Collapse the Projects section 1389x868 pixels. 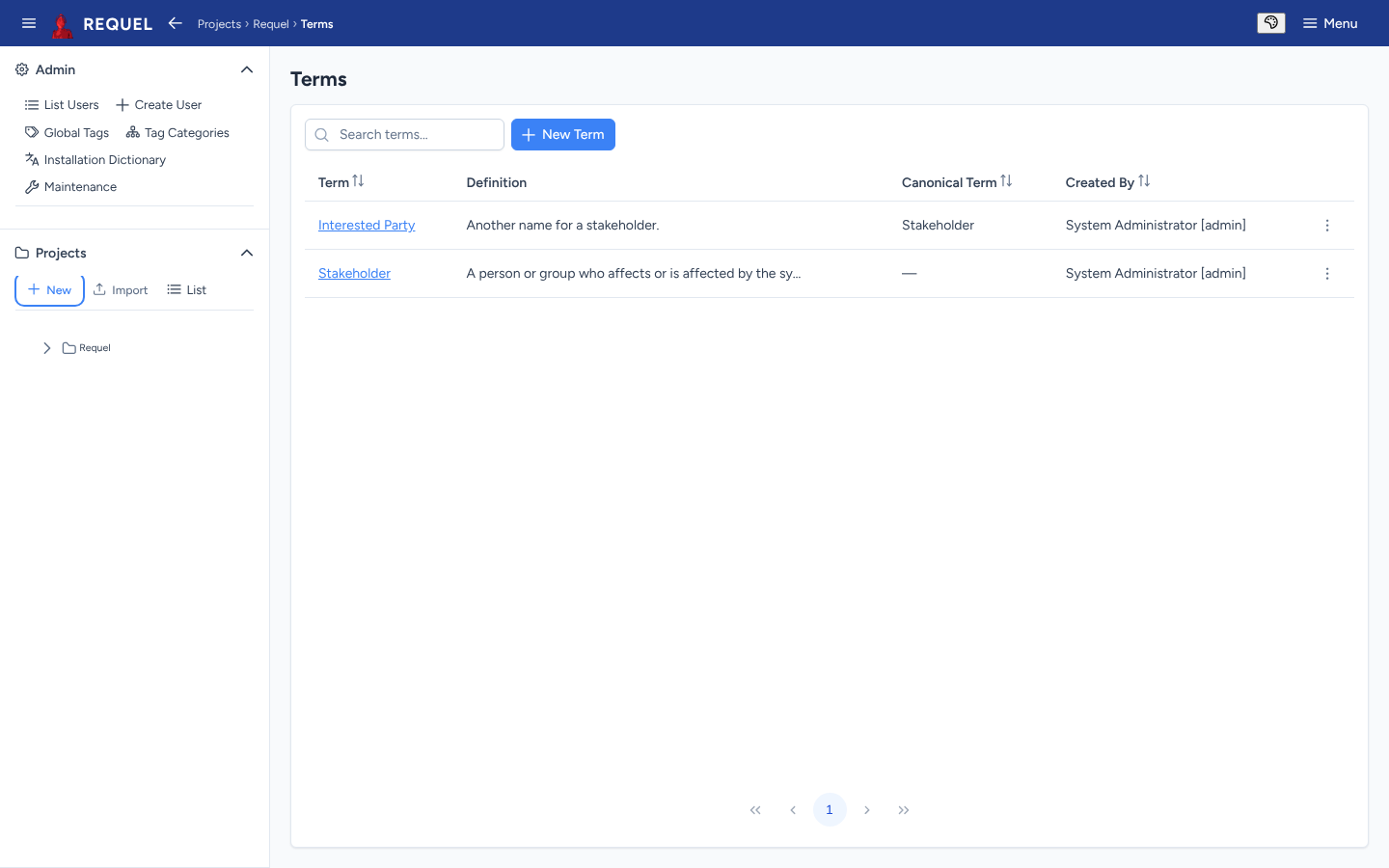(x=247, y=253)
